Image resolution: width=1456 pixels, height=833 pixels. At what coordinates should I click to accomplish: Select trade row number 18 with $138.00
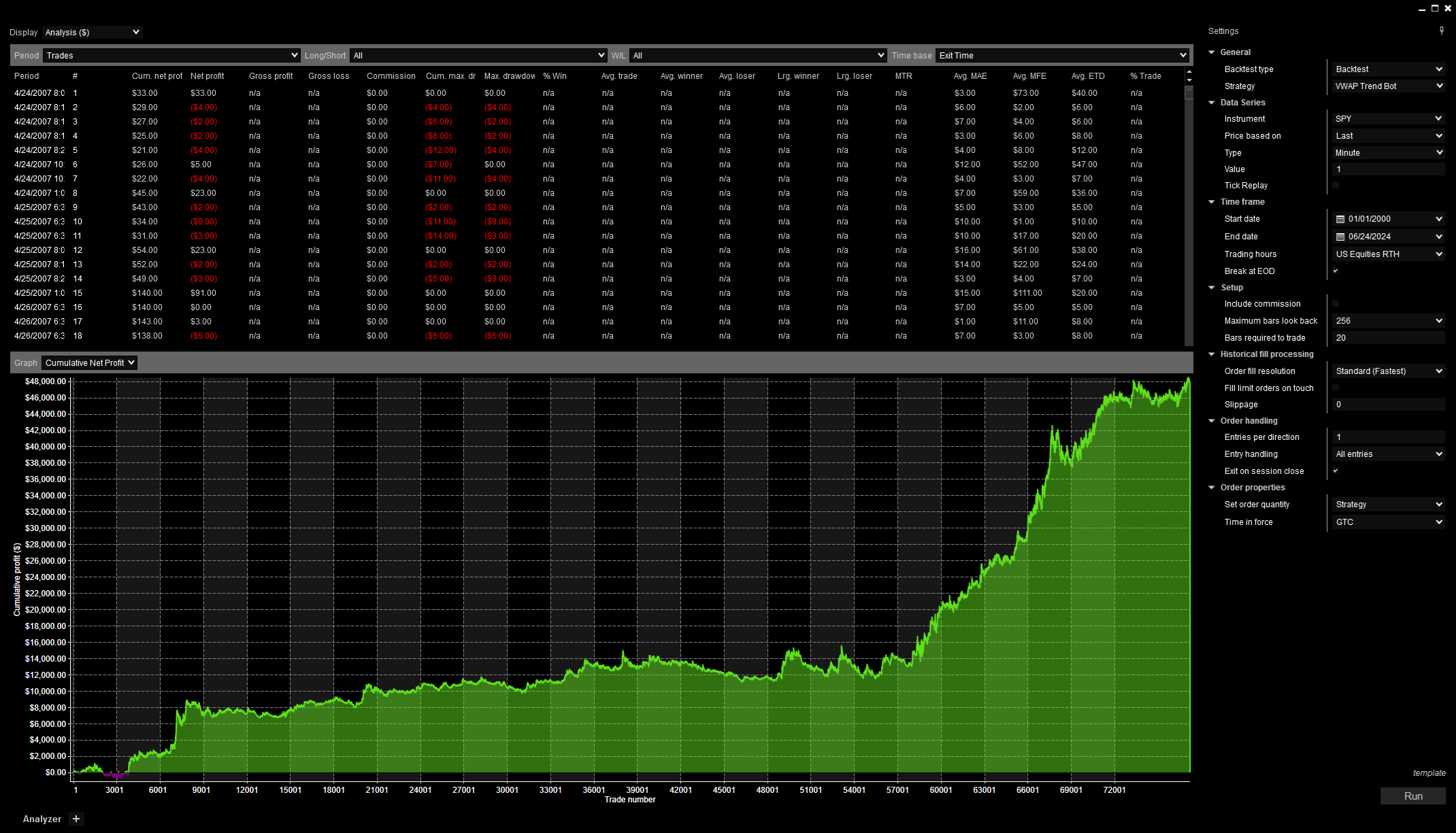tap(599, 336)
